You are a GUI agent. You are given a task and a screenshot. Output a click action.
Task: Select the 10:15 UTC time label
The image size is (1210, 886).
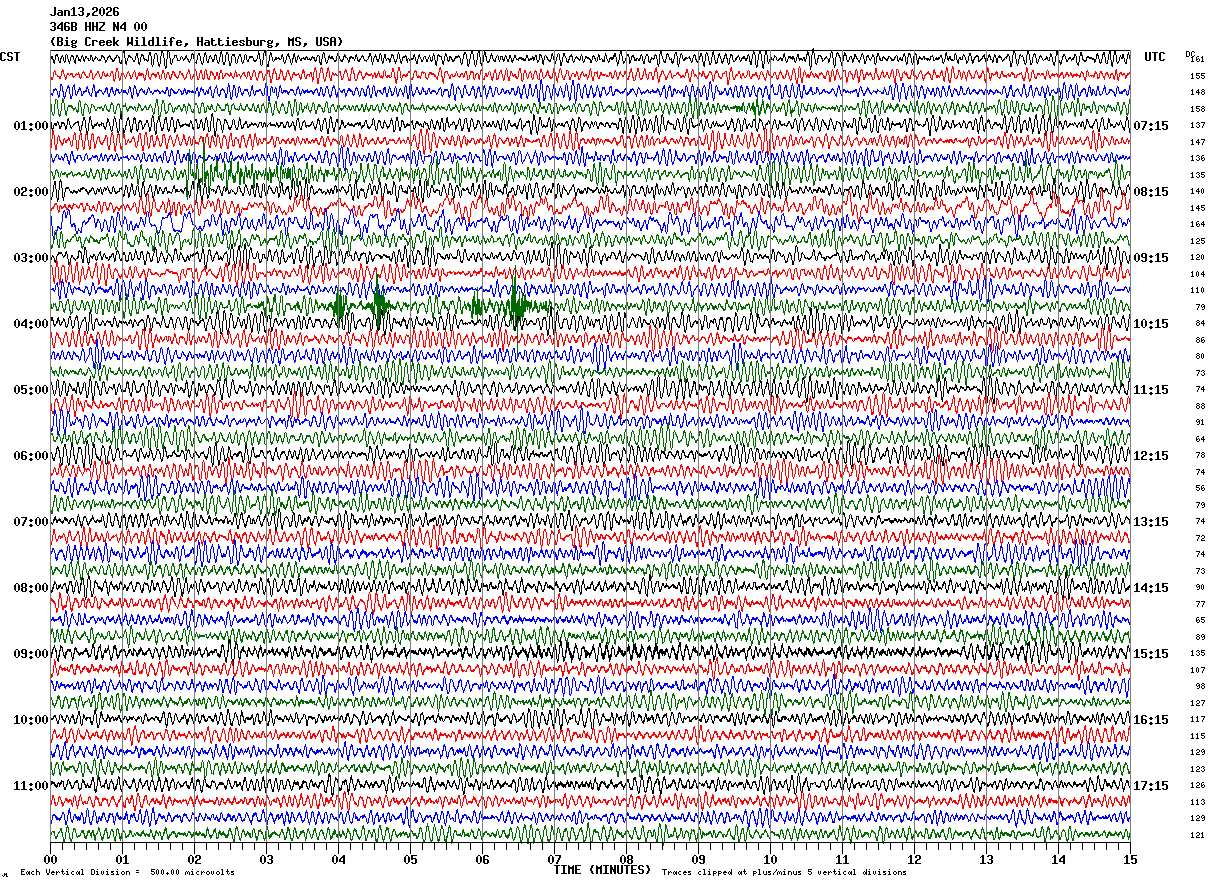click(x=1151, y=324)
